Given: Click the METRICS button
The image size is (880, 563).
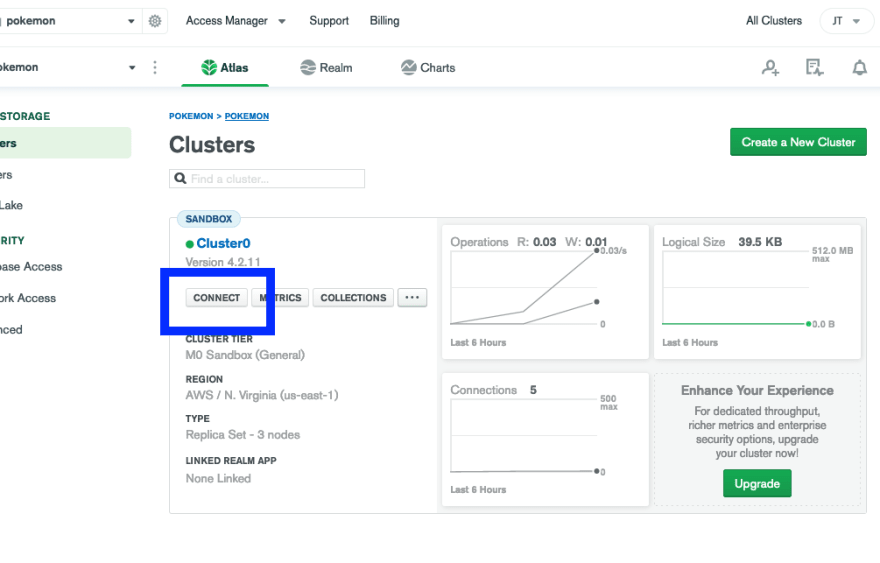Looking at the screenshot, I should pyautogui.click(x=280, y=297).
